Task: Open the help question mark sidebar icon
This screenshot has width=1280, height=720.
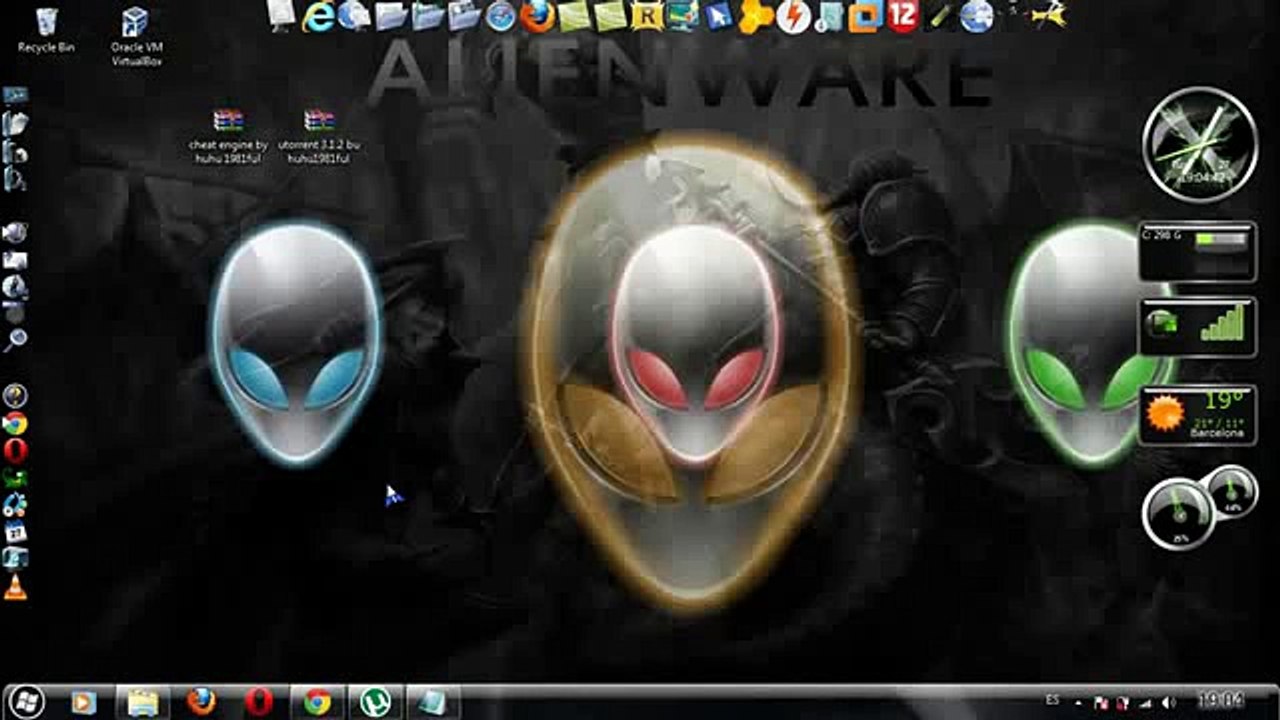Action: coord(15,396)
